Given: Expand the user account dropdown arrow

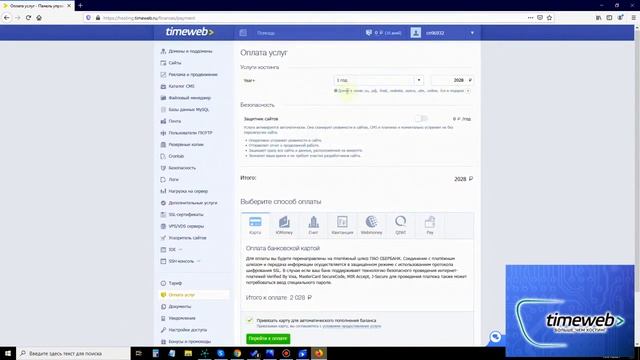Looking at the screenshot, I should pos(472,33).
